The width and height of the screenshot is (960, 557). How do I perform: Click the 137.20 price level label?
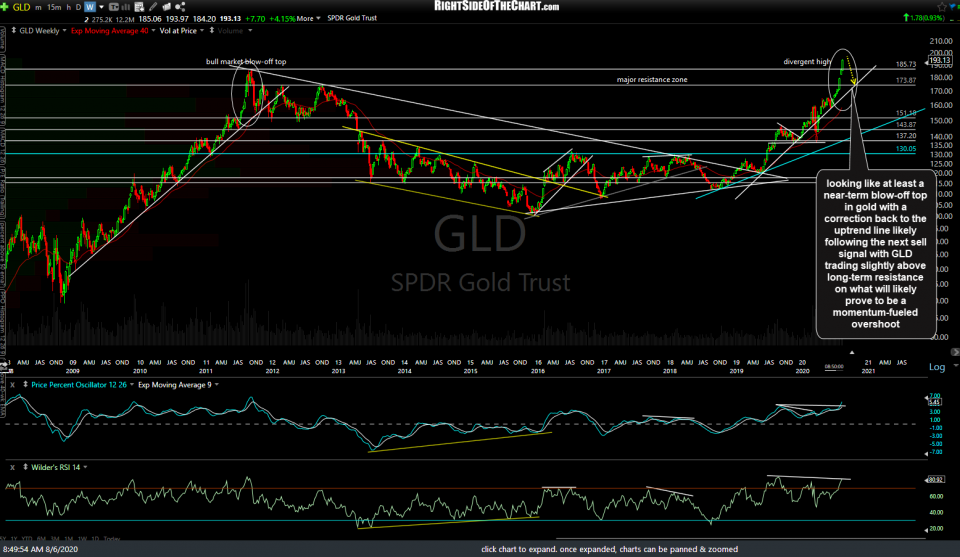tap(906, 136)
